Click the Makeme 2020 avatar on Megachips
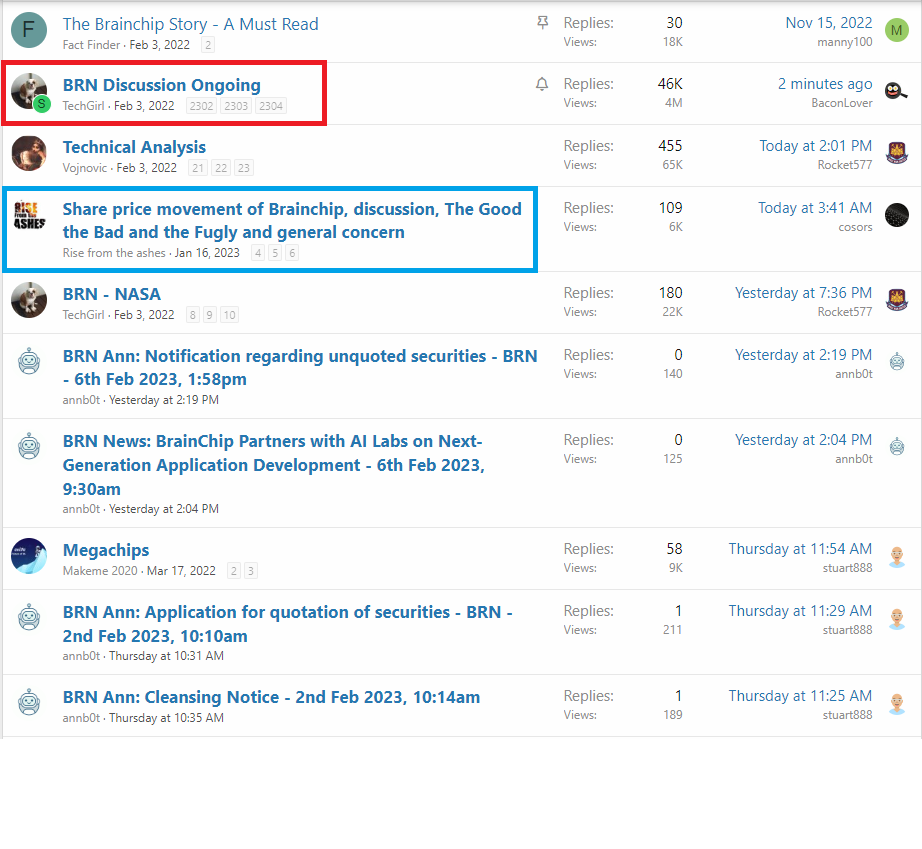The width and height of the screenshot is (922, 849). pyautogui.click(x=29, y=556)
